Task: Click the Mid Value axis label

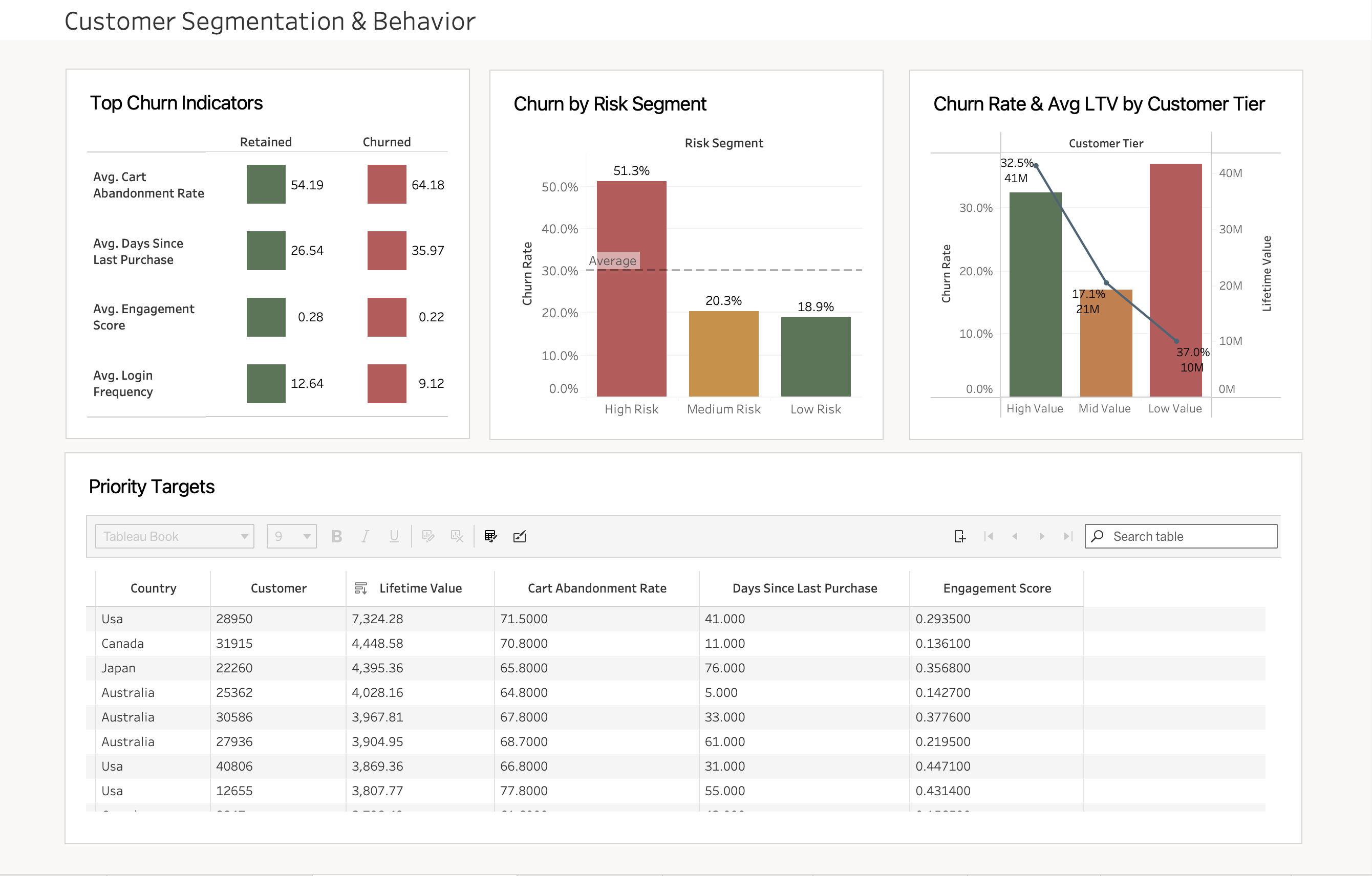Action: coord(1104,408)
